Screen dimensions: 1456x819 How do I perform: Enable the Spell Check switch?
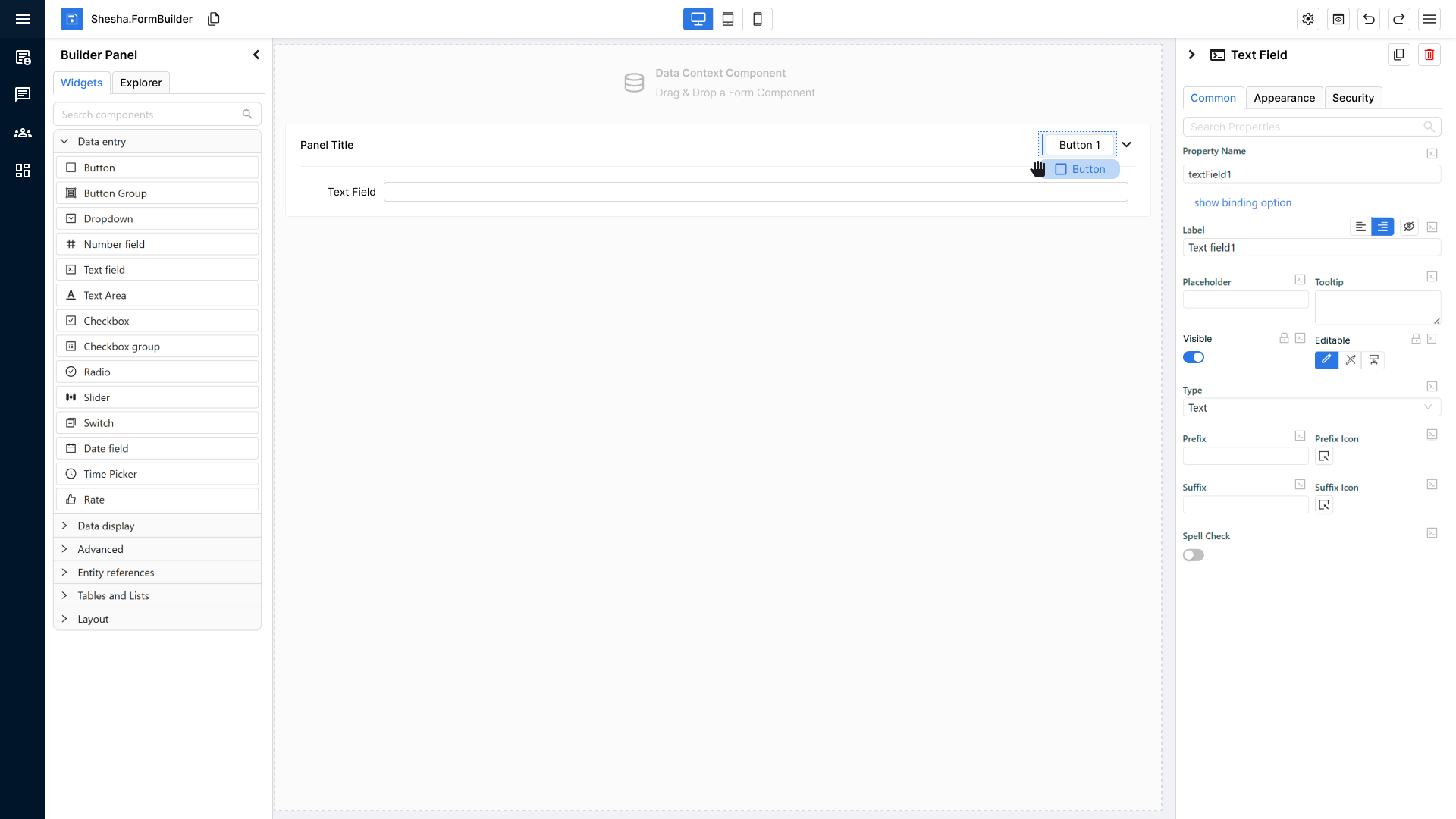[x=1194, y=555]
